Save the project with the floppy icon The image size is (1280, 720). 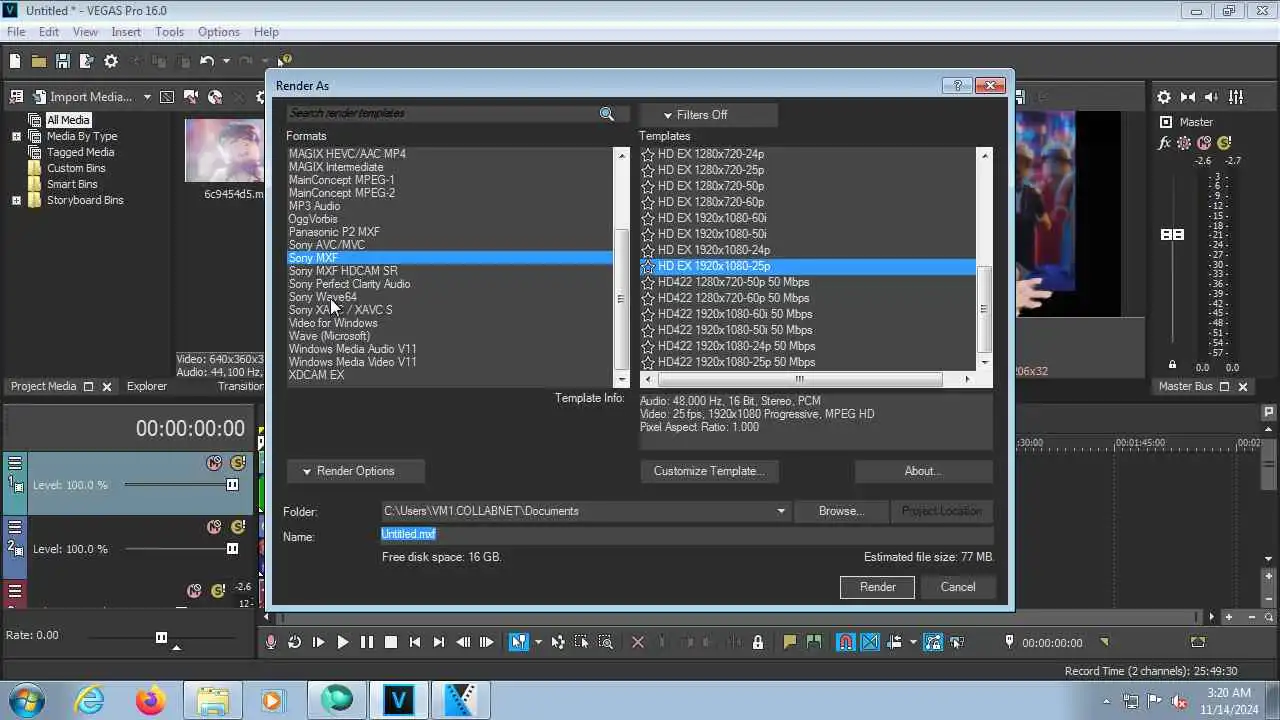coord(62,61)
